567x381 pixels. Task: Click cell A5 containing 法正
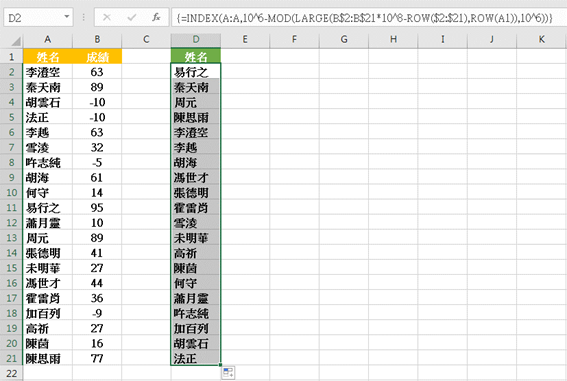48,117
